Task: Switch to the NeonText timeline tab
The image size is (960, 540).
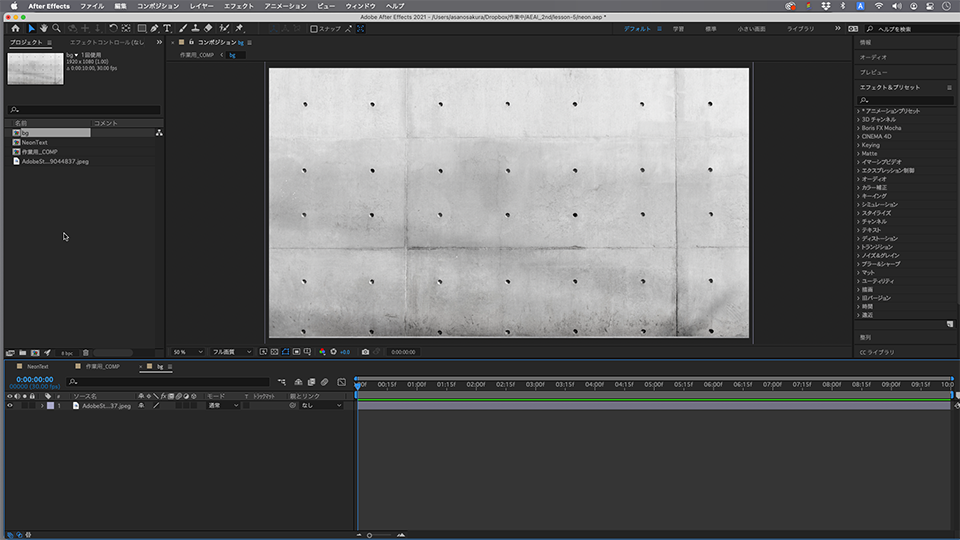Action: (x=35, y=367)
